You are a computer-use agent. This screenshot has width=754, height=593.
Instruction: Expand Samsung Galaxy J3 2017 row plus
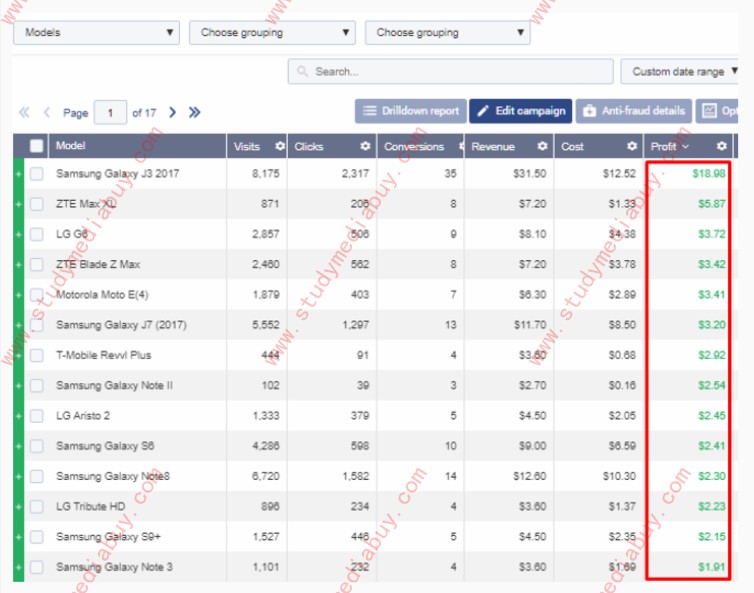(18, 174)
